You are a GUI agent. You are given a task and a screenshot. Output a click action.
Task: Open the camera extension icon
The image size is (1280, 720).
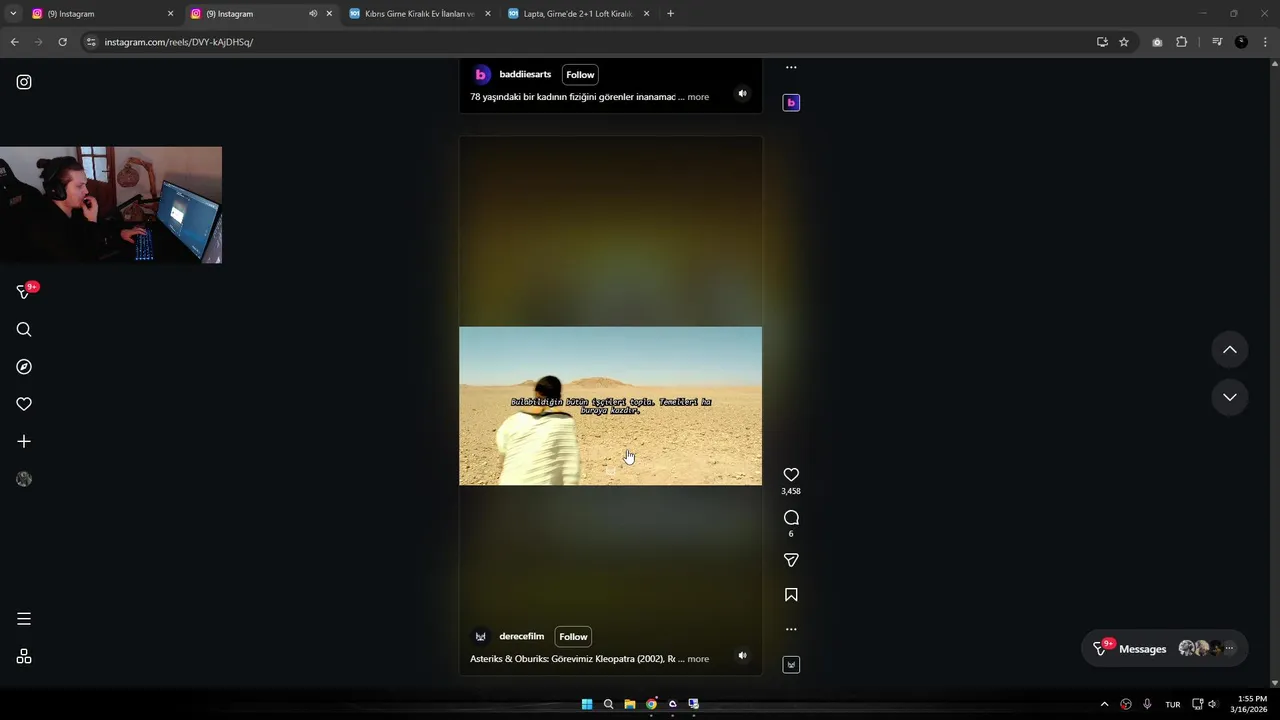[x=1157, y=42]
